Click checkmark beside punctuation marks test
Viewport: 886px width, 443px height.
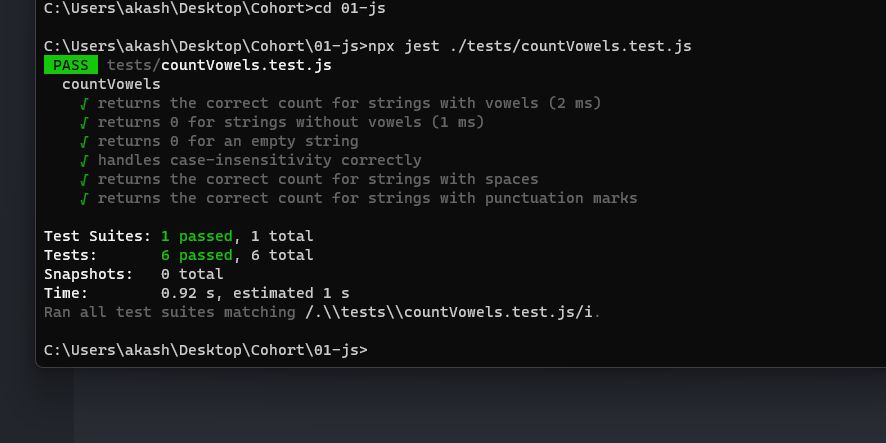[x=84, y=198]
